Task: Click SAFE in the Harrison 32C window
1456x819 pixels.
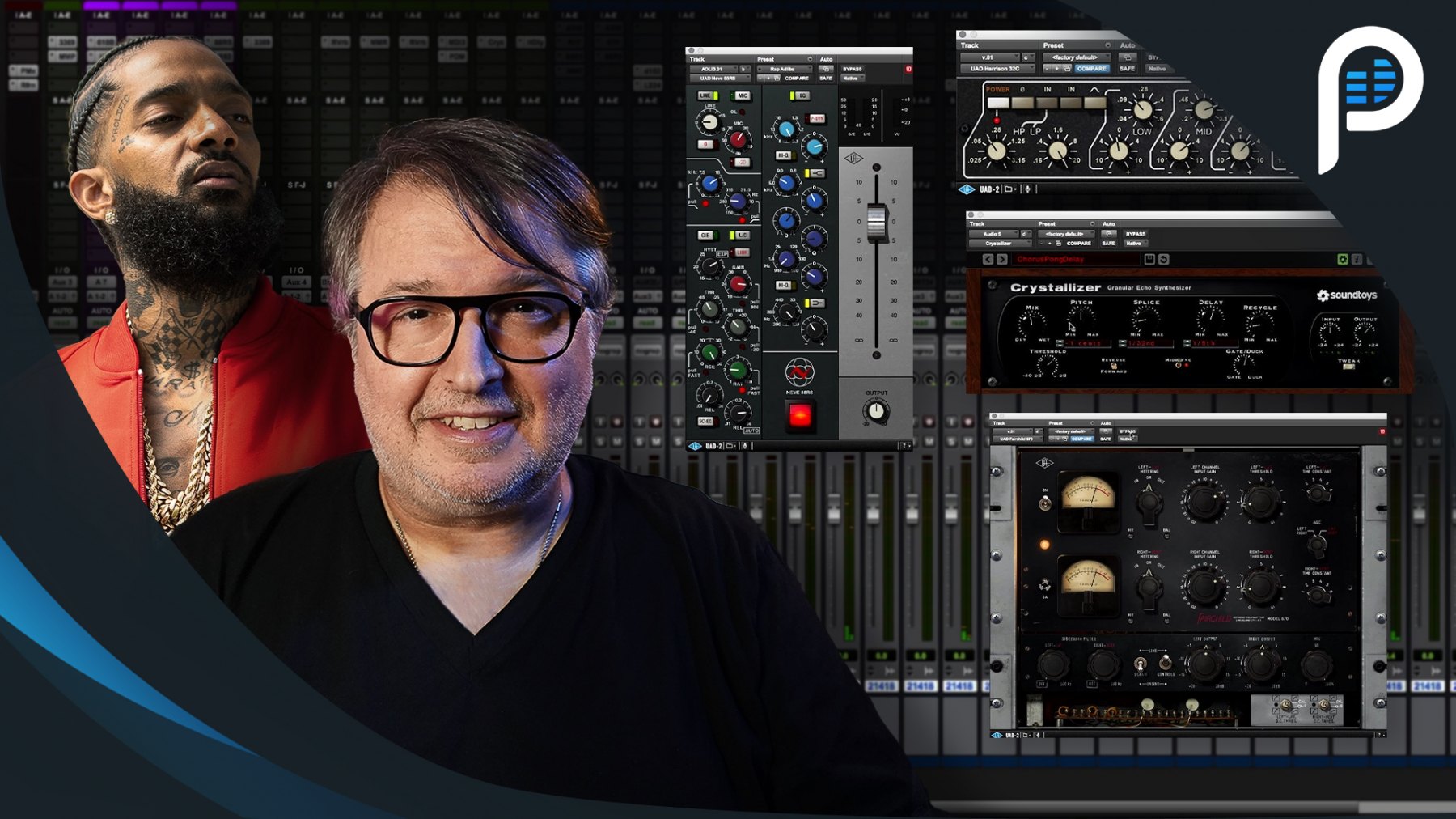Action: tap(1127, 69)
